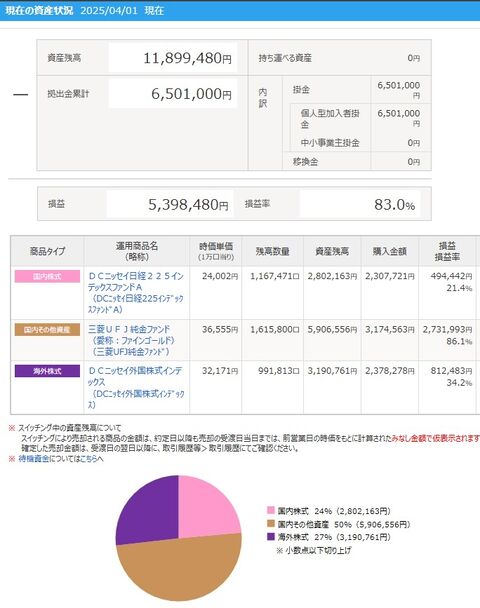Click the 86.1% profit rate in the gold fund row

(459, 341)
